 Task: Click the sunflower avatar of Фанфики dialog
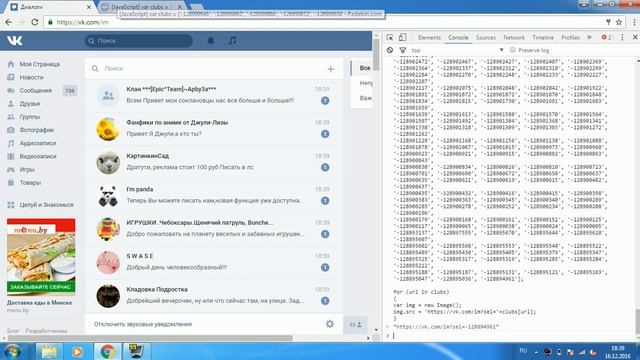click(x=108, y=129)
